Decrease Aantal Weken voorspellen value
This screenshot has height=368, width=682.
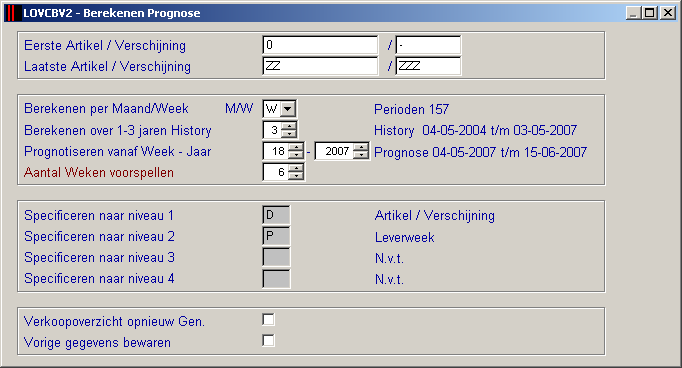[x=296, y=175]
